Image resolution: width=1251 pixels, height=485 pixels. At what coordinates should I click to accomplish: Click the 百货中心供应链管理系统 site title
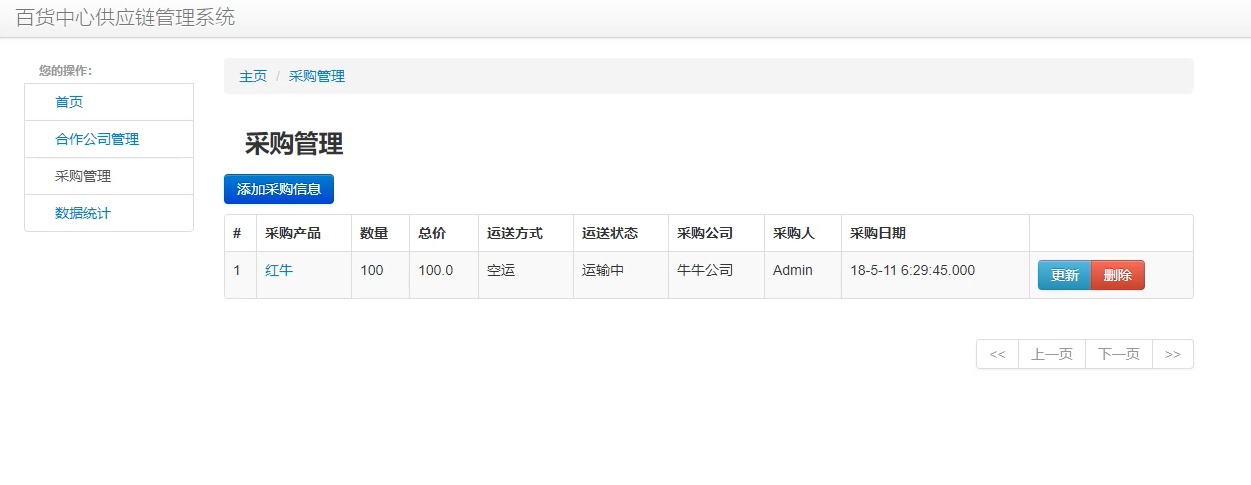pyautogui.click(x=125, y=17)
